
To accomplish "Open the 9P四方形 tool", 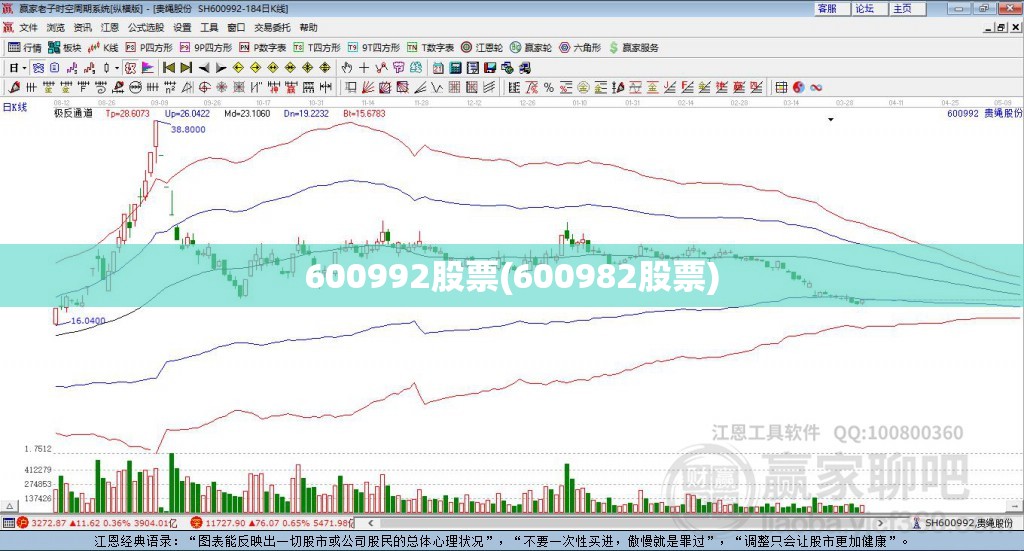I will click(206, 48).
